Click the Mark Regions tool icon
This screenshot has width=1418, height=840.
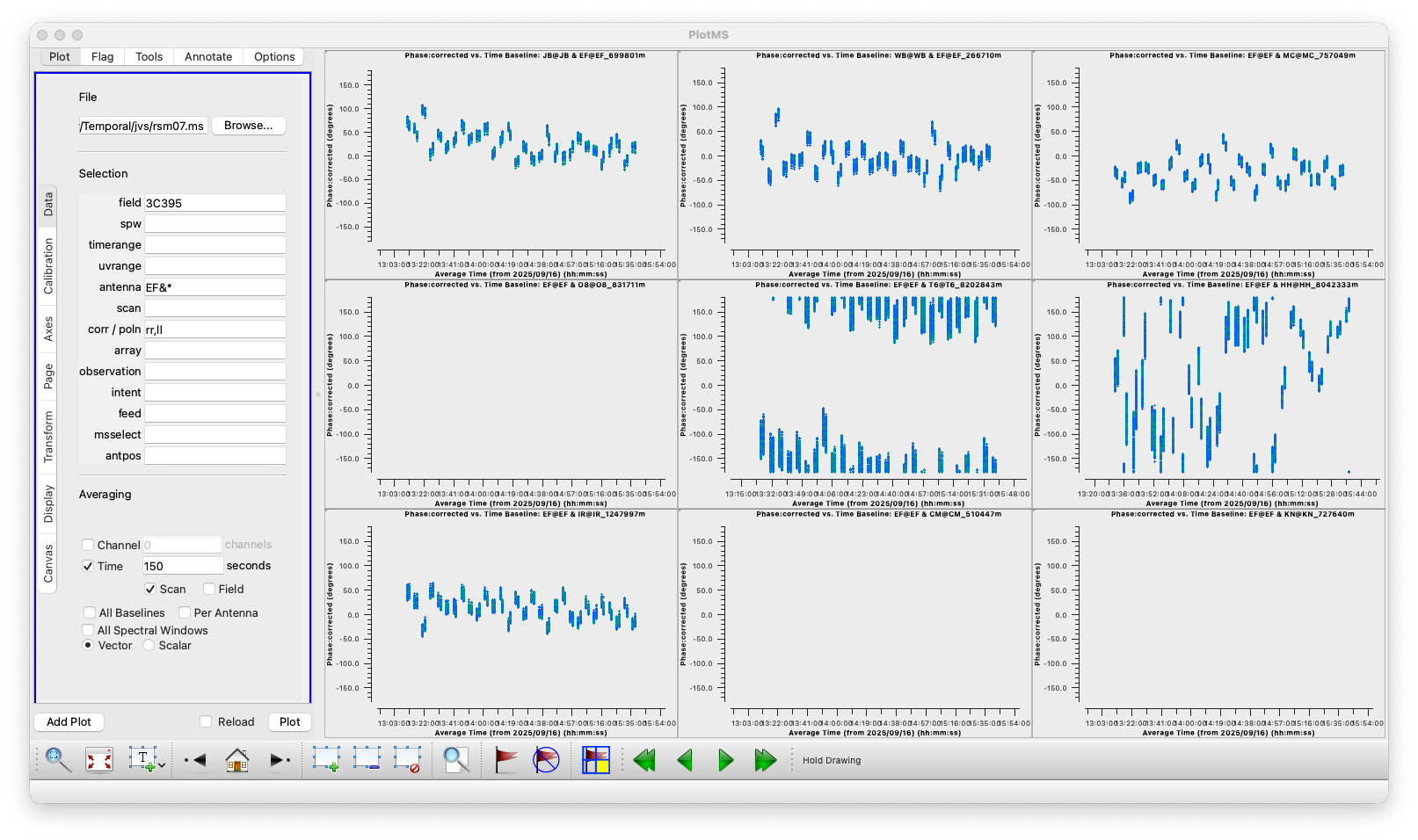[326, 760]
